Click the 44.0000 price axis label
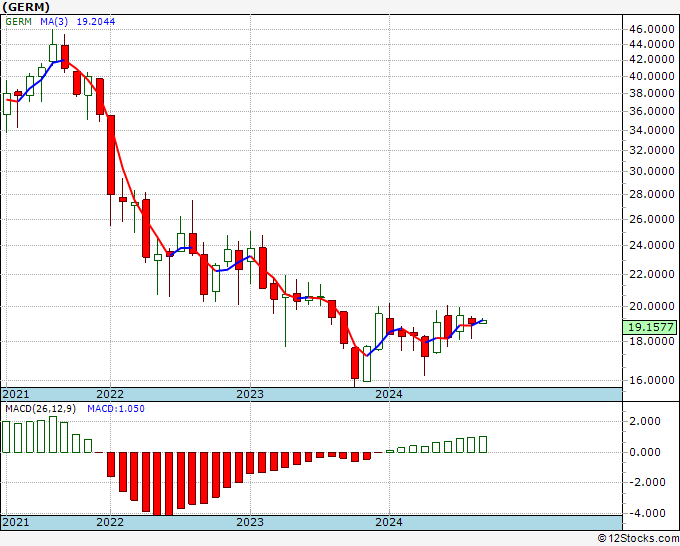Image resolution: width=680 pixels, height=546 pixels. (651, 44)
